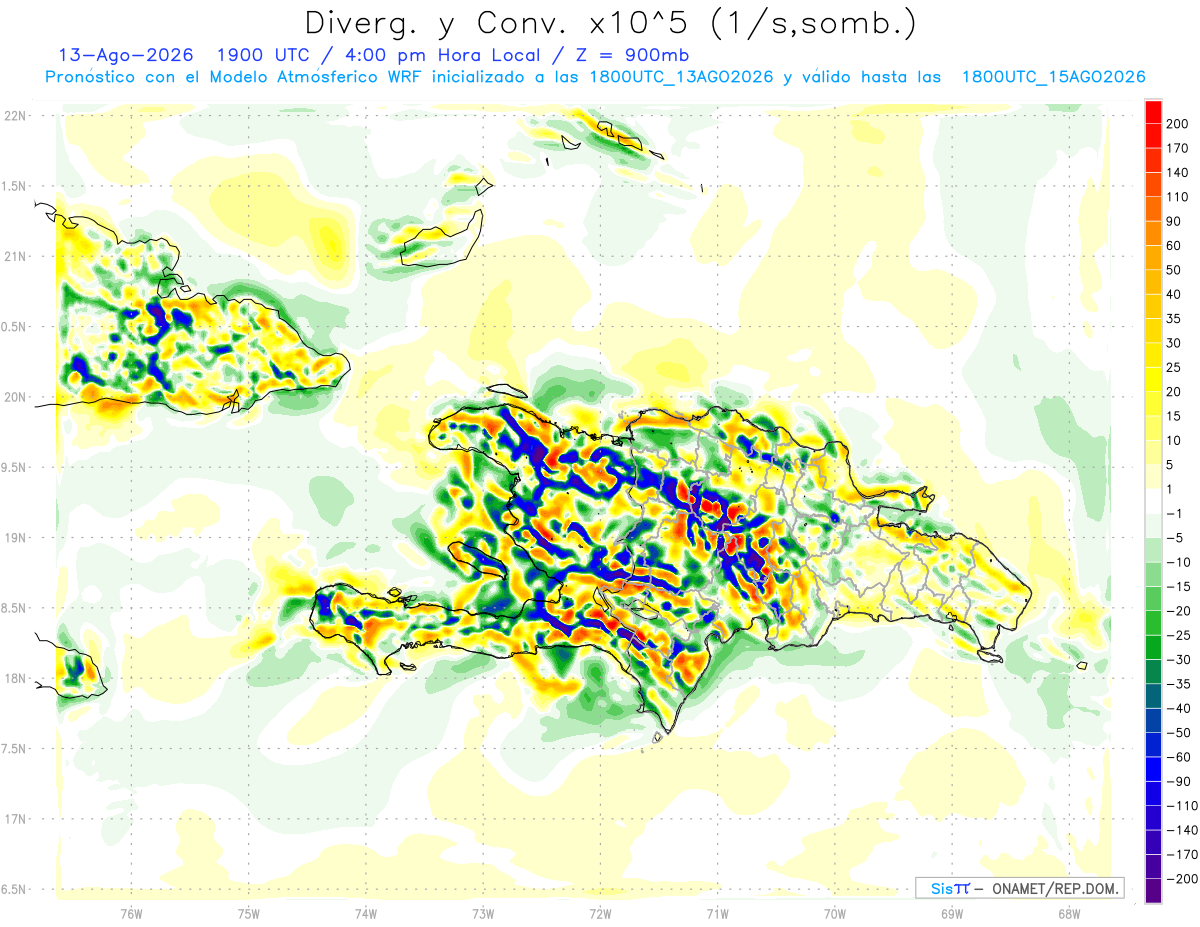Click the 71W longitude label
The height and width of the screenshot is (927, 1200).
pyautogui.click(x=717, y=913)
